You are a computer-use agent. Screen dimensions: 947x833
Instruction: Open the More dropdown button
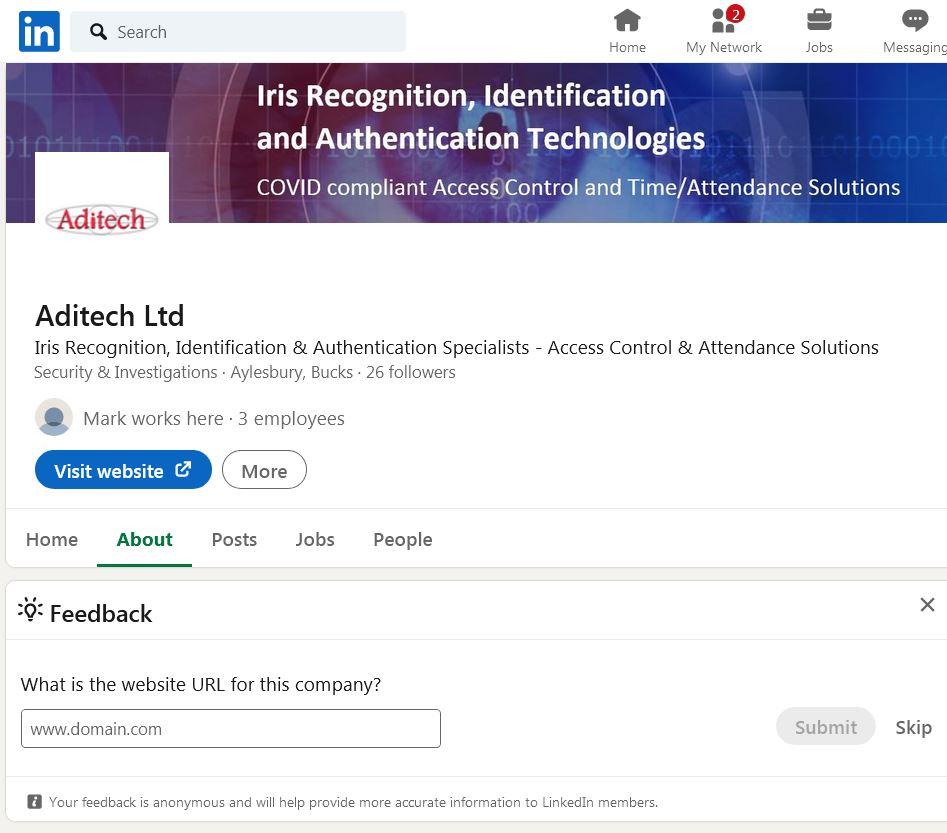coord(264,470)
